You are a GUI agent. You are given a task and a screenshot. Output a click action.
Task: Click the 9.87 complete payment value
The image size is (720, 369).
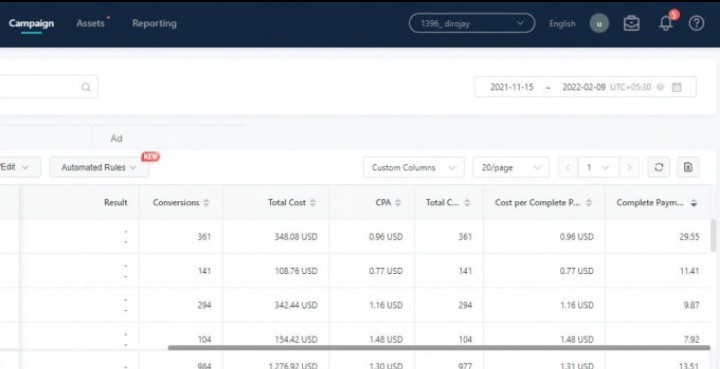(x=692, y=305)
